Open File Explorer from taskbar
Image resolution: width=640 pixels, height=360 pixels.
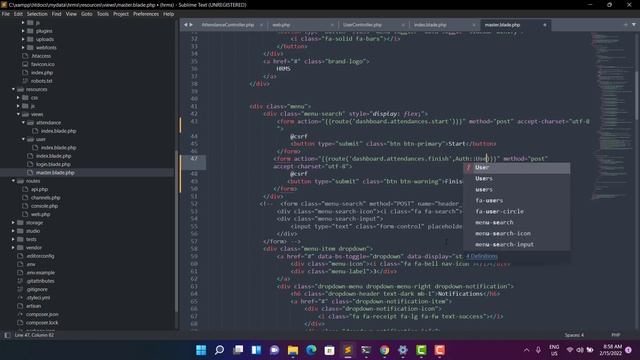[x=293, y=350]
